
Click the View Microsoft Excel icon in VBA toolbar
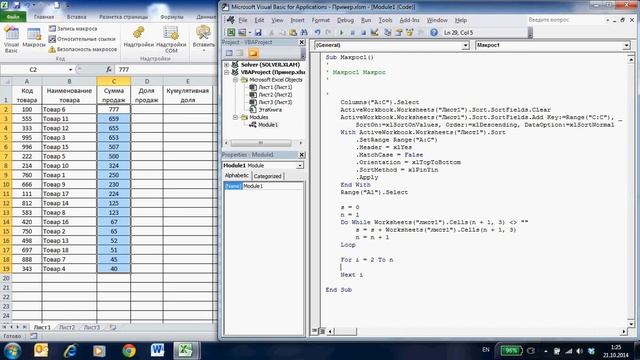[x=231, y=32]
